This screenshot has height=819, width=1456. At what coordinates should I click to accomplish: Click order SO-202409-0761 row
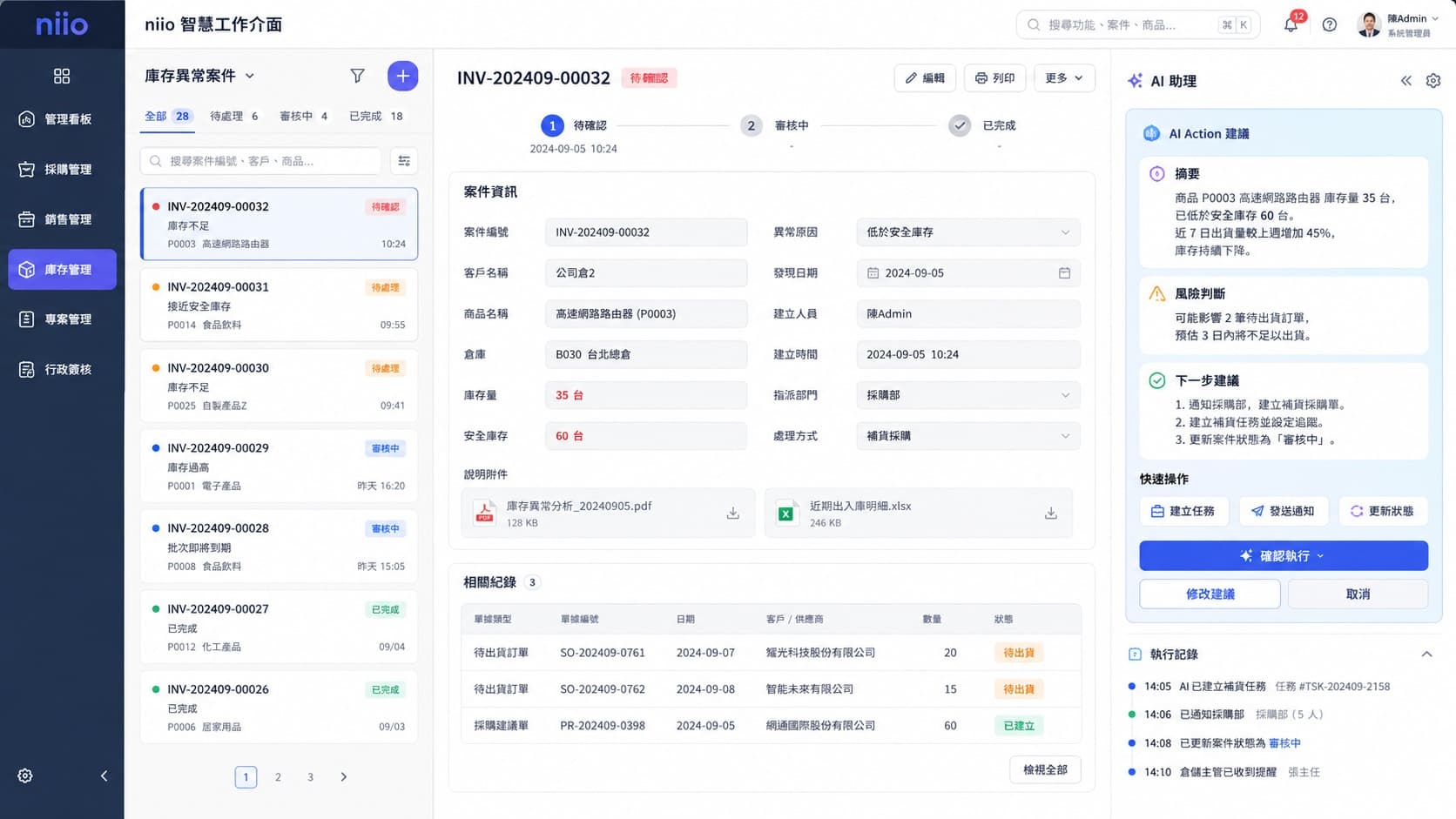tap(772, 653)
